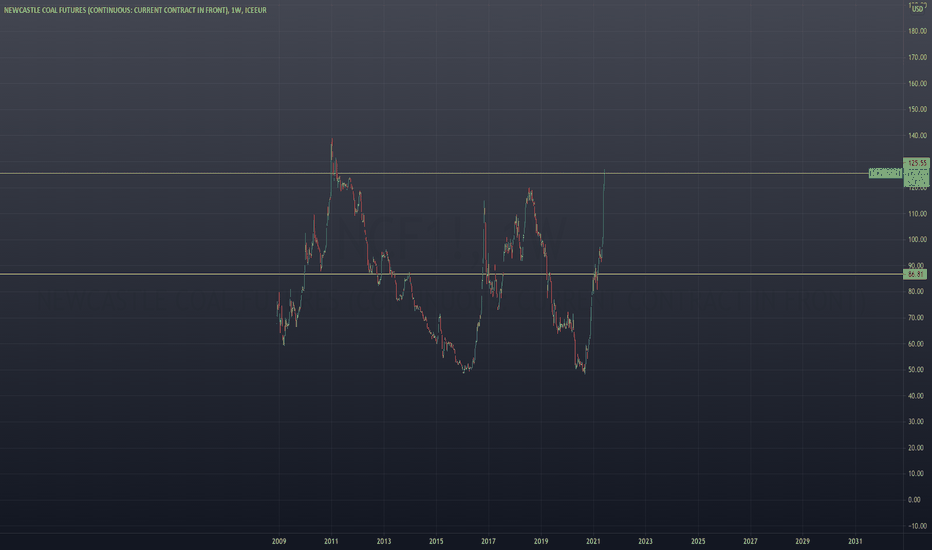This screenshot has width=932, height=550.
Task: Click the 2009 label on time axis
Action: [x=279, y=541]
